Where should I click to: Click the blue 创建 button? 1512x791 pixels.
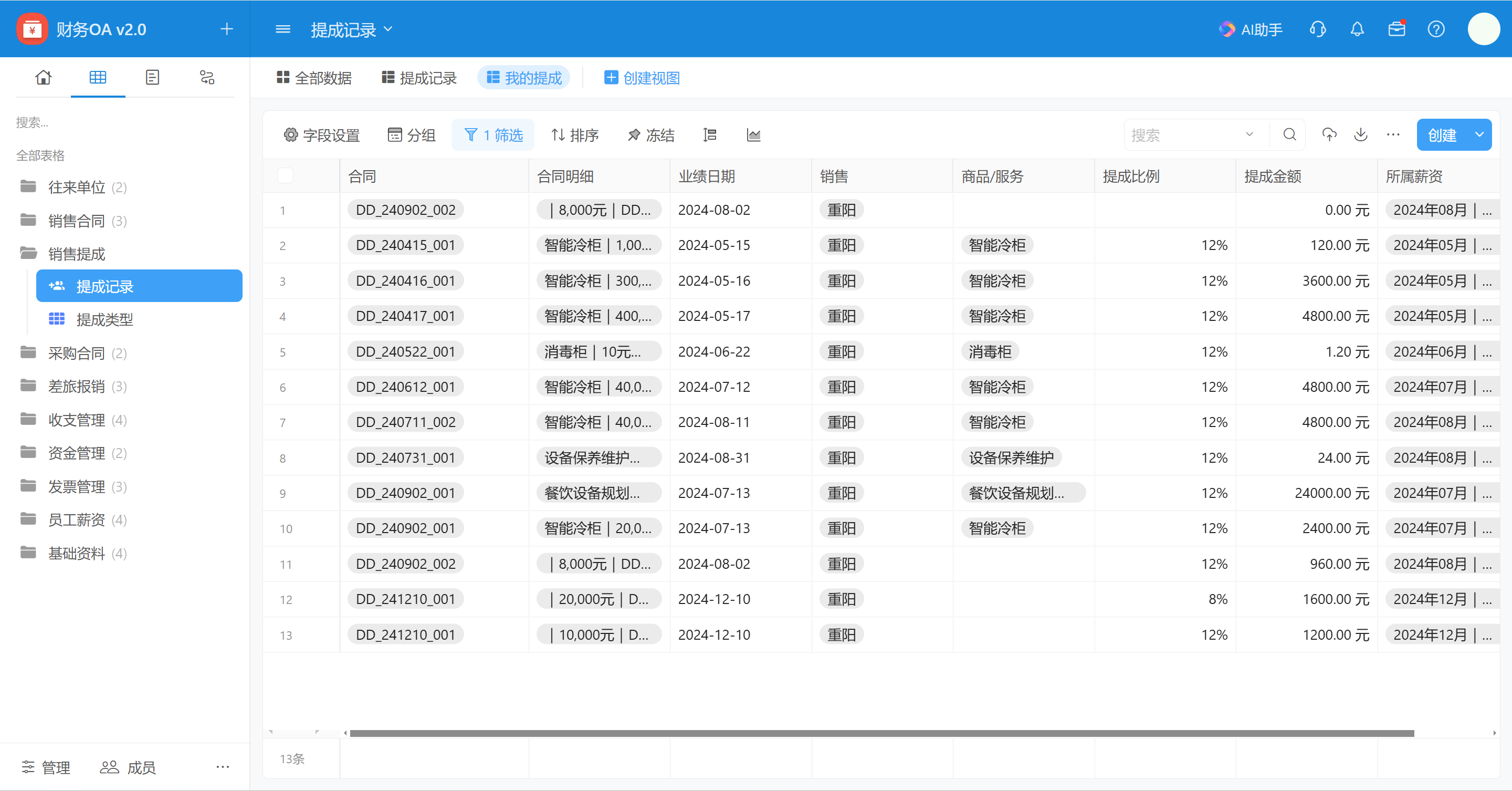click(x=1442, y=134)
